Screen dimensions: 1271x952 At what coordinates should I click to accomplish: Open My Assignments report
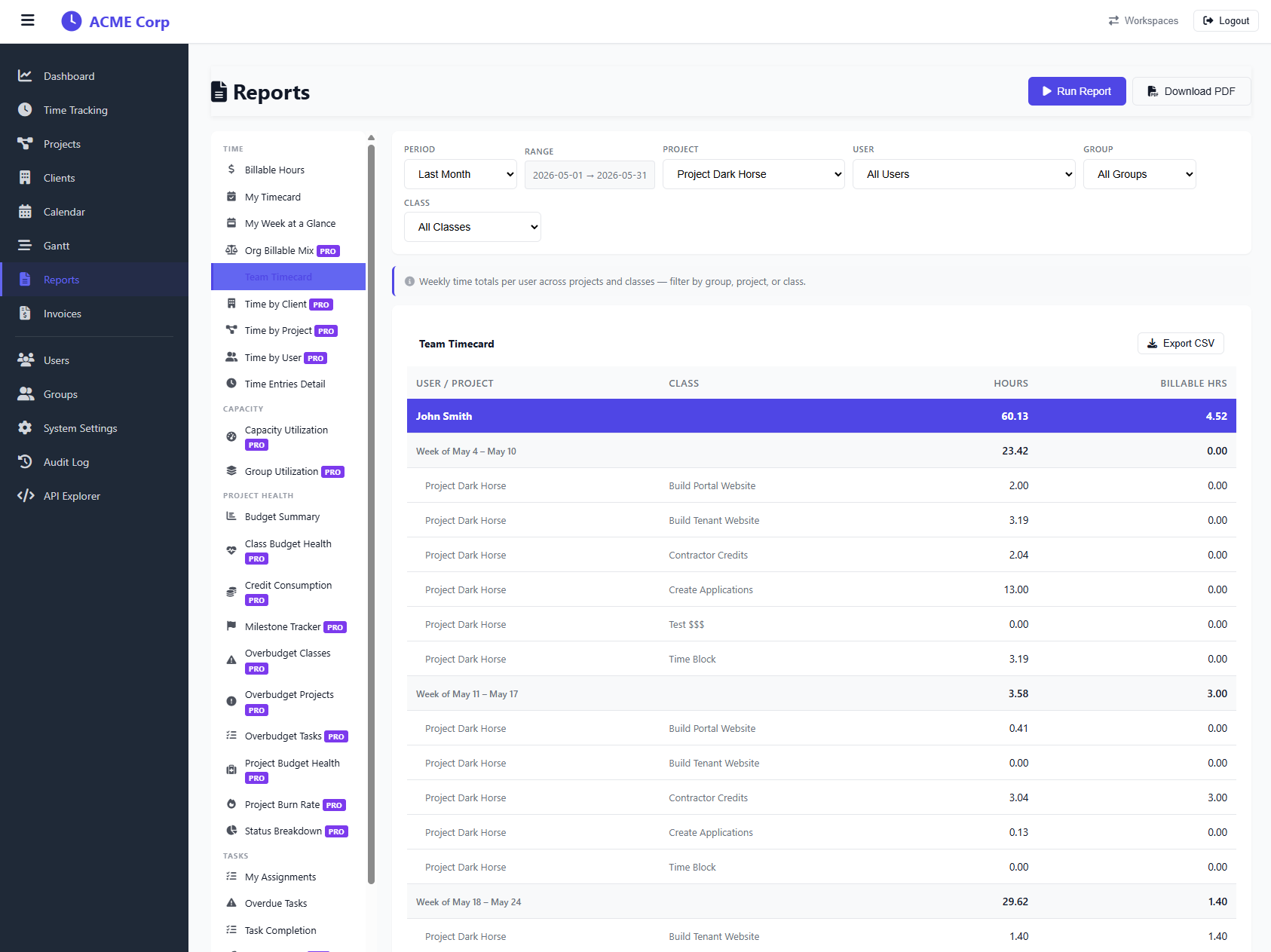pyautogui.click(x=288, y=877)
